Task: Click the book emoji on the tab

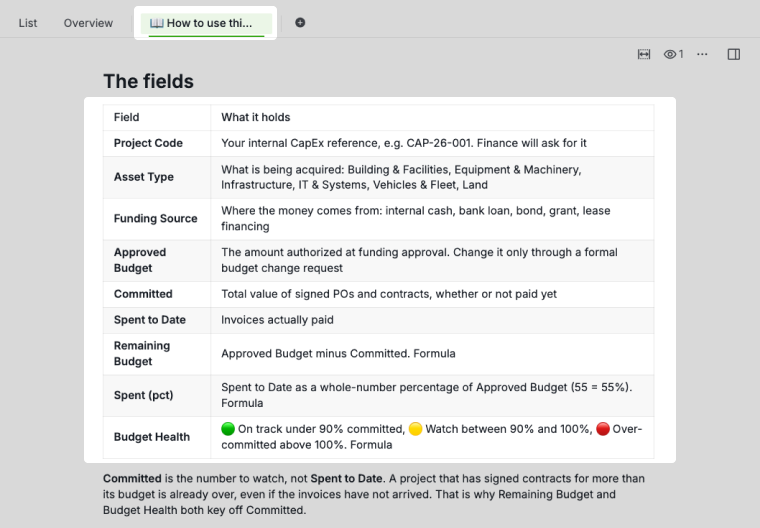Action: coord(157,23)
